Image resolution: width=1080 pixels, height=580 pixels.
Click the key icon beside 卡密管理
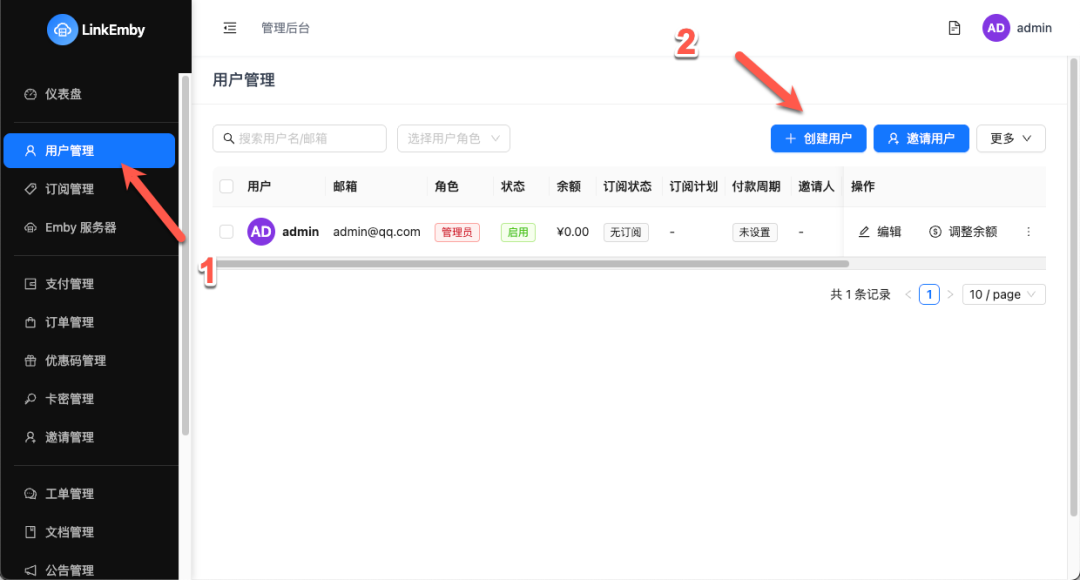click(30, 399)
